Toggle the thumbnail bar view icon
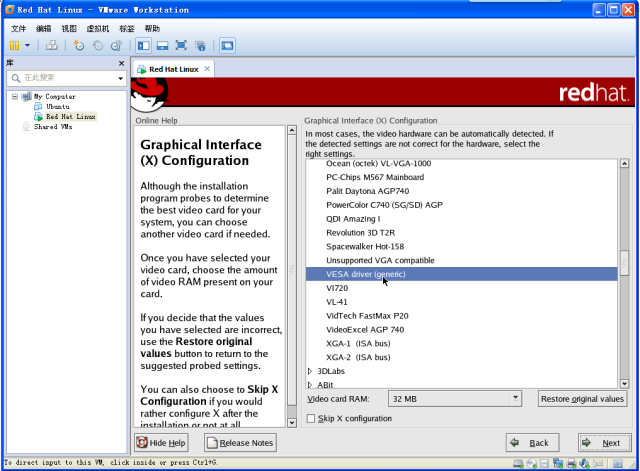Image resolution: width=640 pixels, height=471 pixels. (x=162, y=45)
